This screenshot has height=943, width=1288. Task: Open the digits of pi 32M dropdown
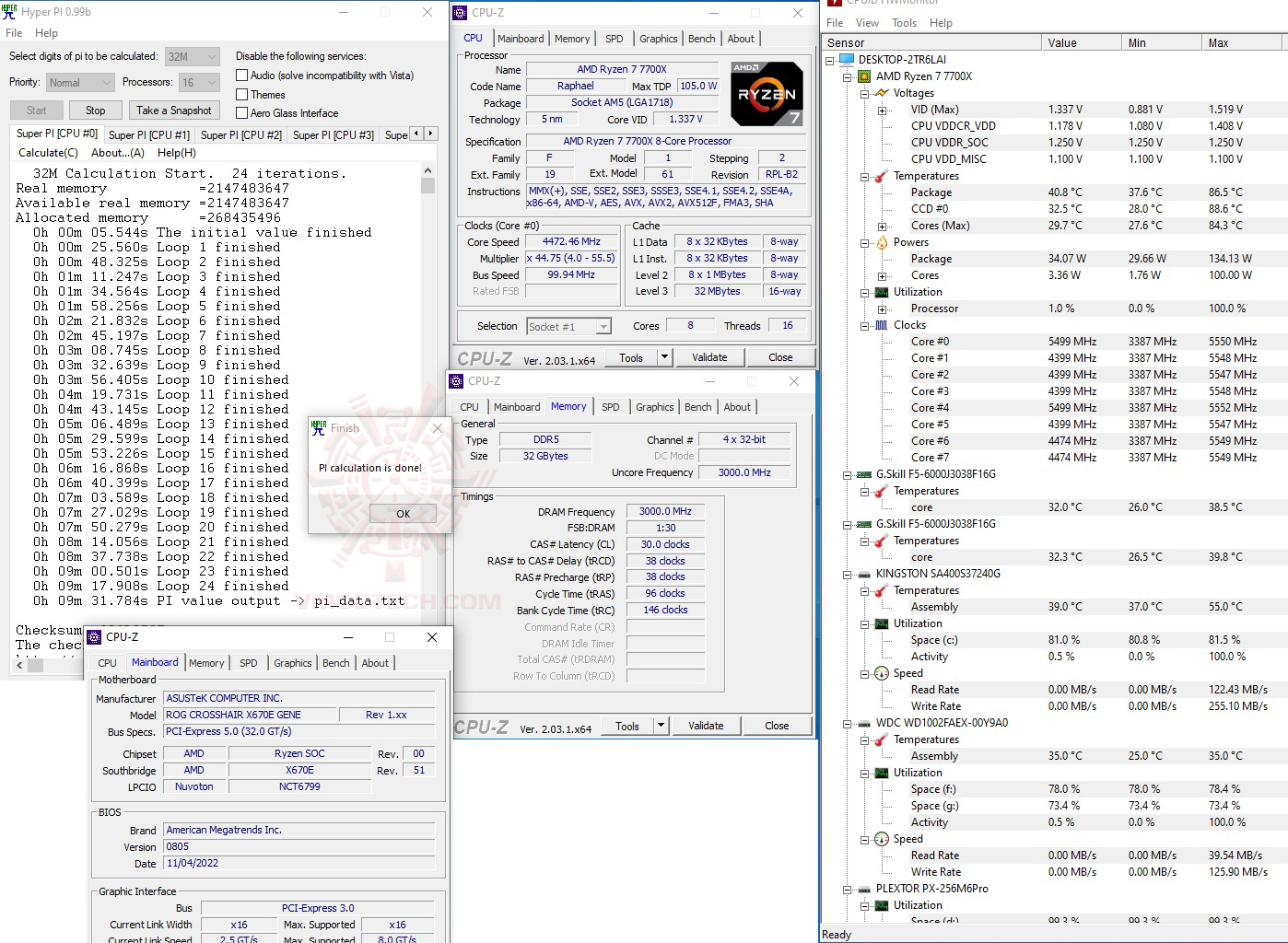click(x=193, y=56)
